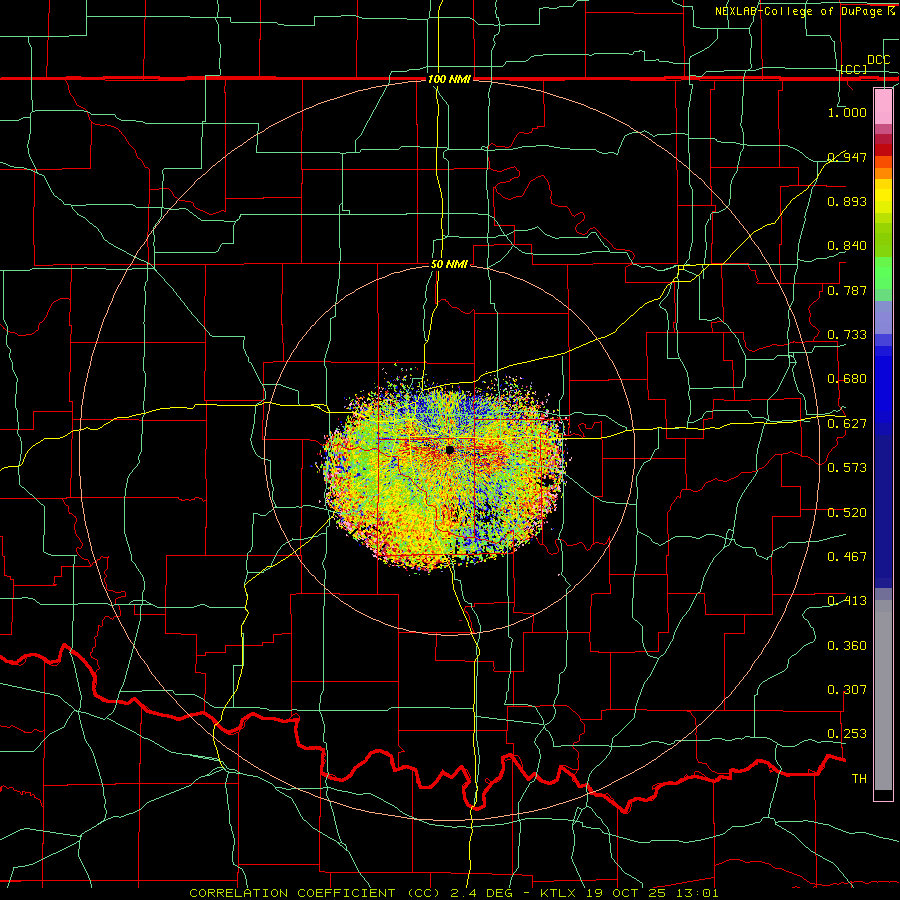Click the 0.573 scale value
Screen dimensions: 900x900
pyautogui.click(x=847, y=468)
